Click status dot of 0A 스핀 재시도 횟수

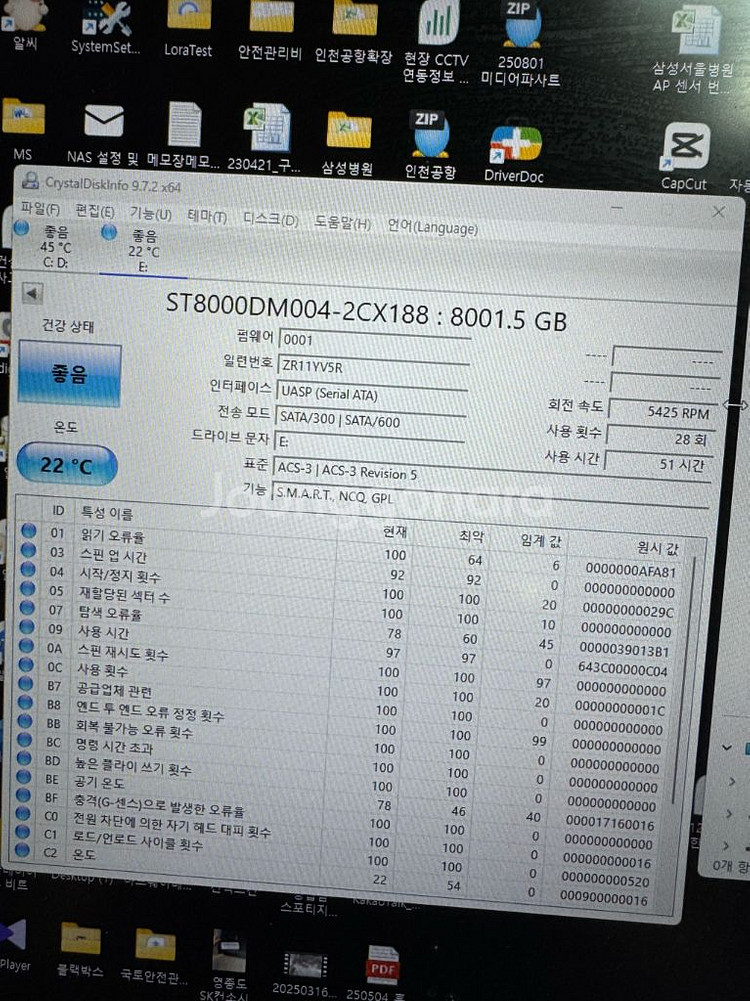coord(26,645)
